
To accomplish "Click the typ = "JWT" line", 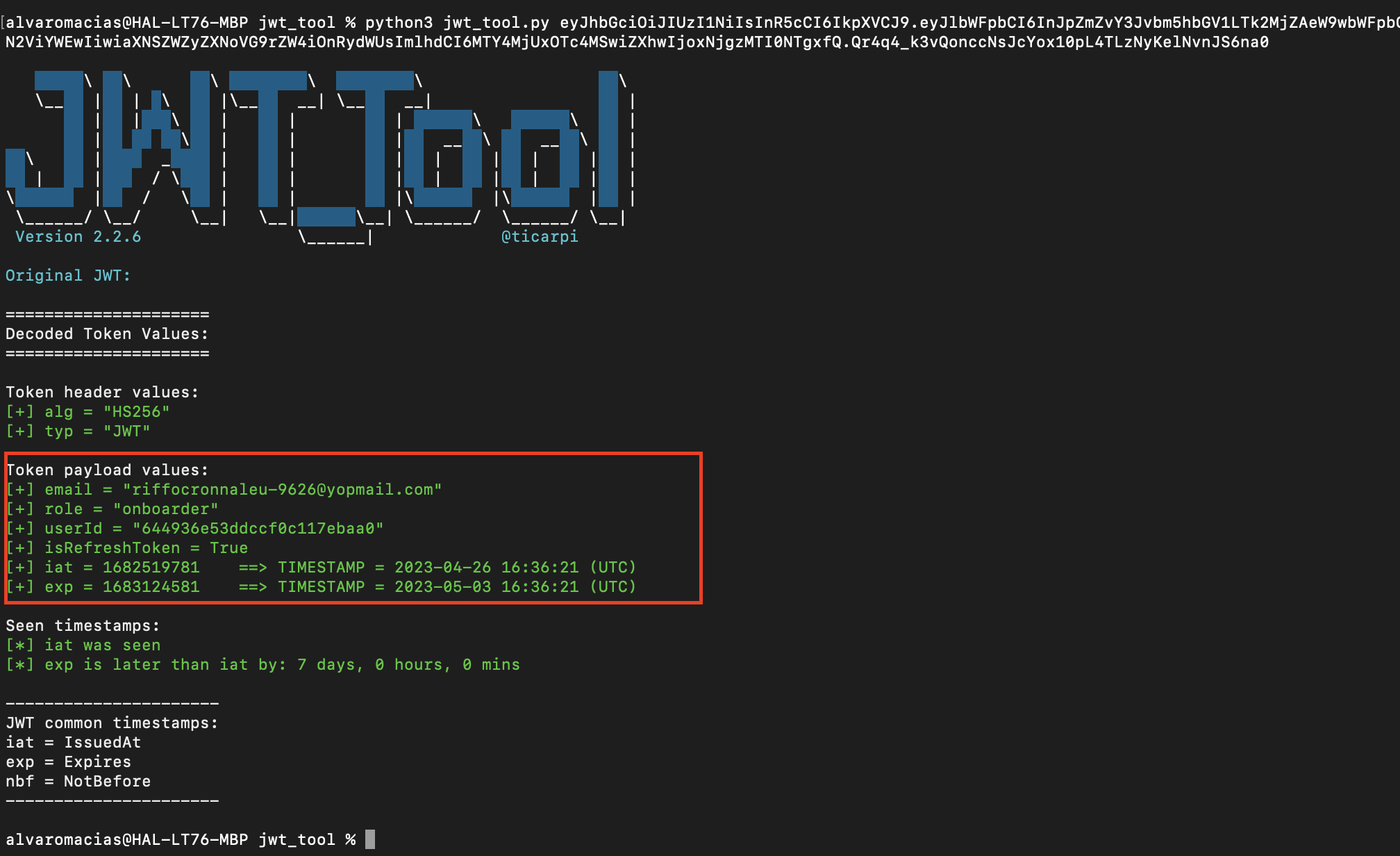I will tap(78, 431).
